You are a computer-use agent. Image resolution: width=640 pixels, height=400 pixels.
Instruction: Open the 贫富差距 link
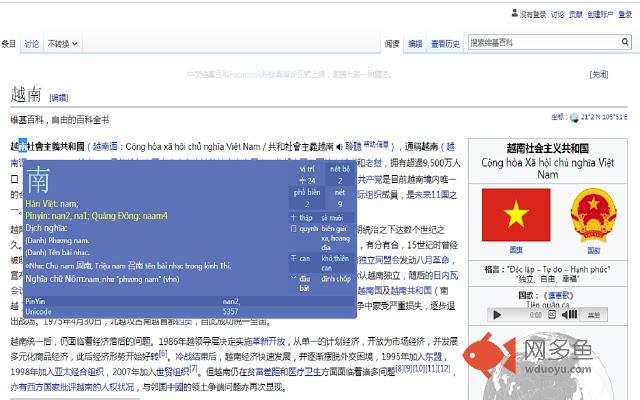(263, 372)
